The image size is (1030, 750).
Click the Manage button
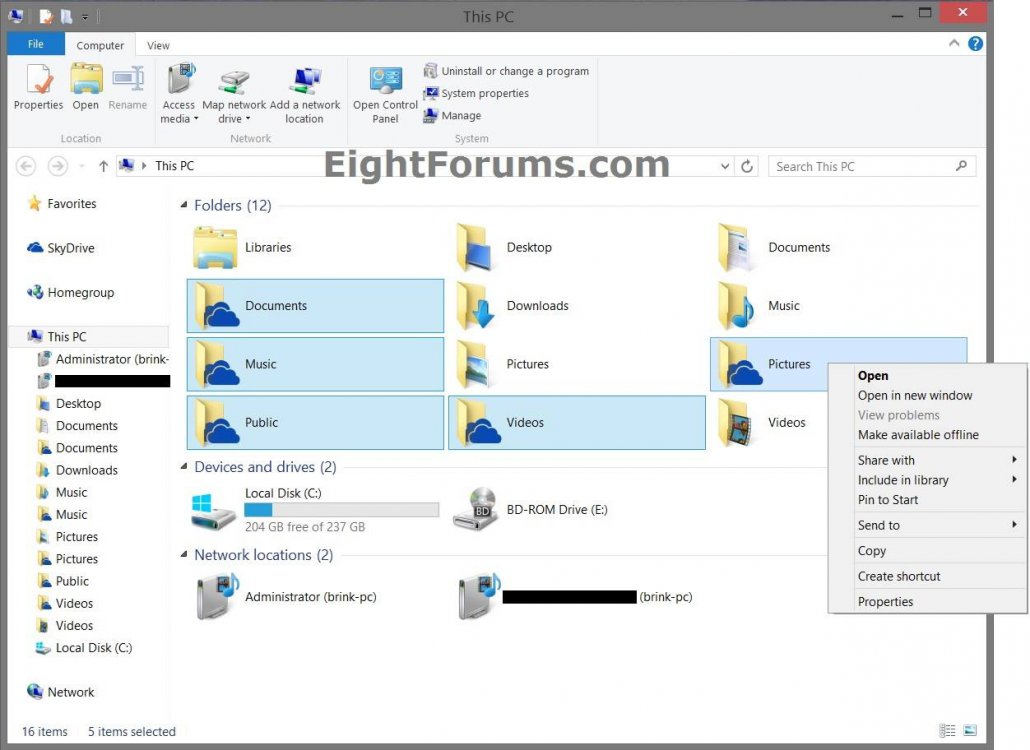coord(453,116)
